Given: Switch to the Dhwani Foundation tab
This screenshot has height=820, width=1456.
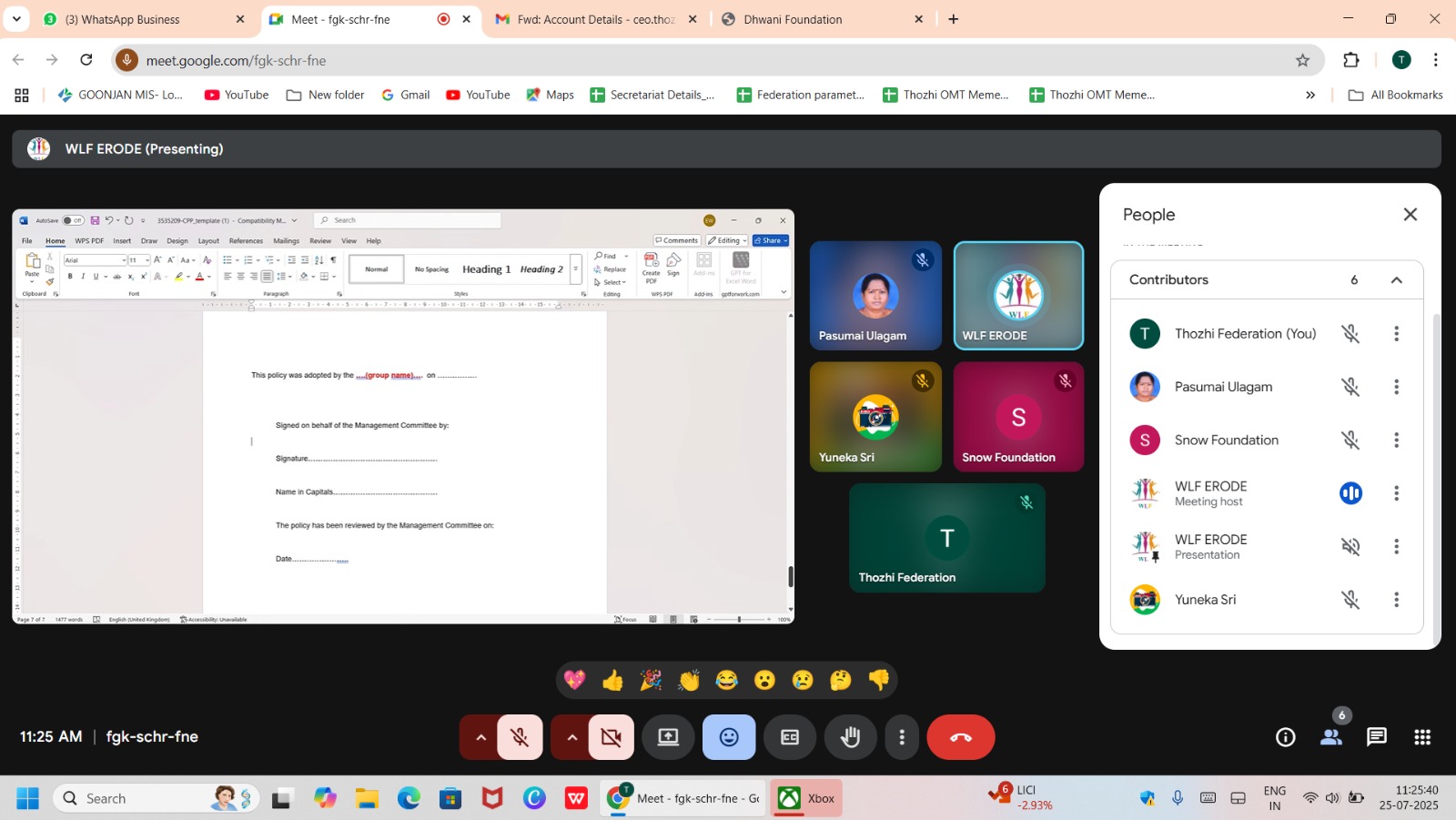Looking at the screenshot, I should (x=822, y=19).
